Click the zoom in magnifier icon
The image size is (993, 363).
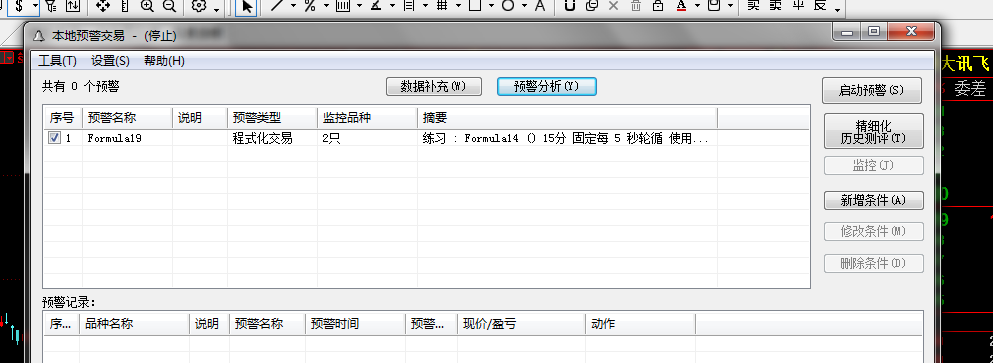[x=147, y=6]
